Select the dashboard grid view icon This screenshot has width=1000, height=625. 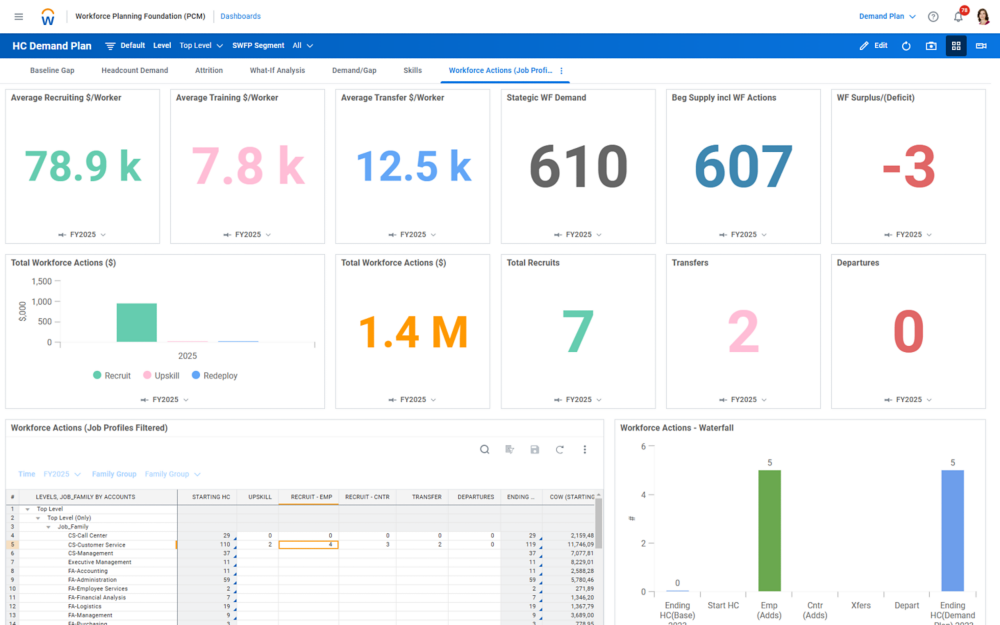pyautogui.click(x=956, y=46)
